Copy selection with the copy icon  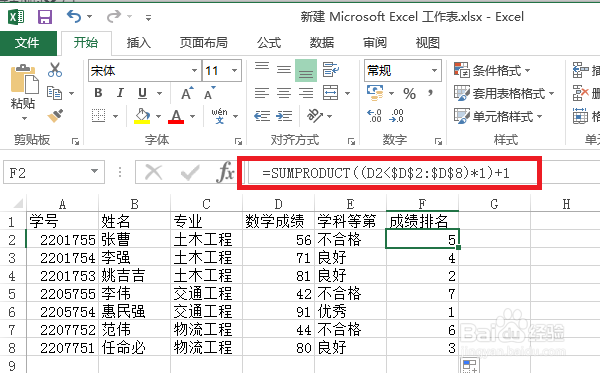click(54, 93)
